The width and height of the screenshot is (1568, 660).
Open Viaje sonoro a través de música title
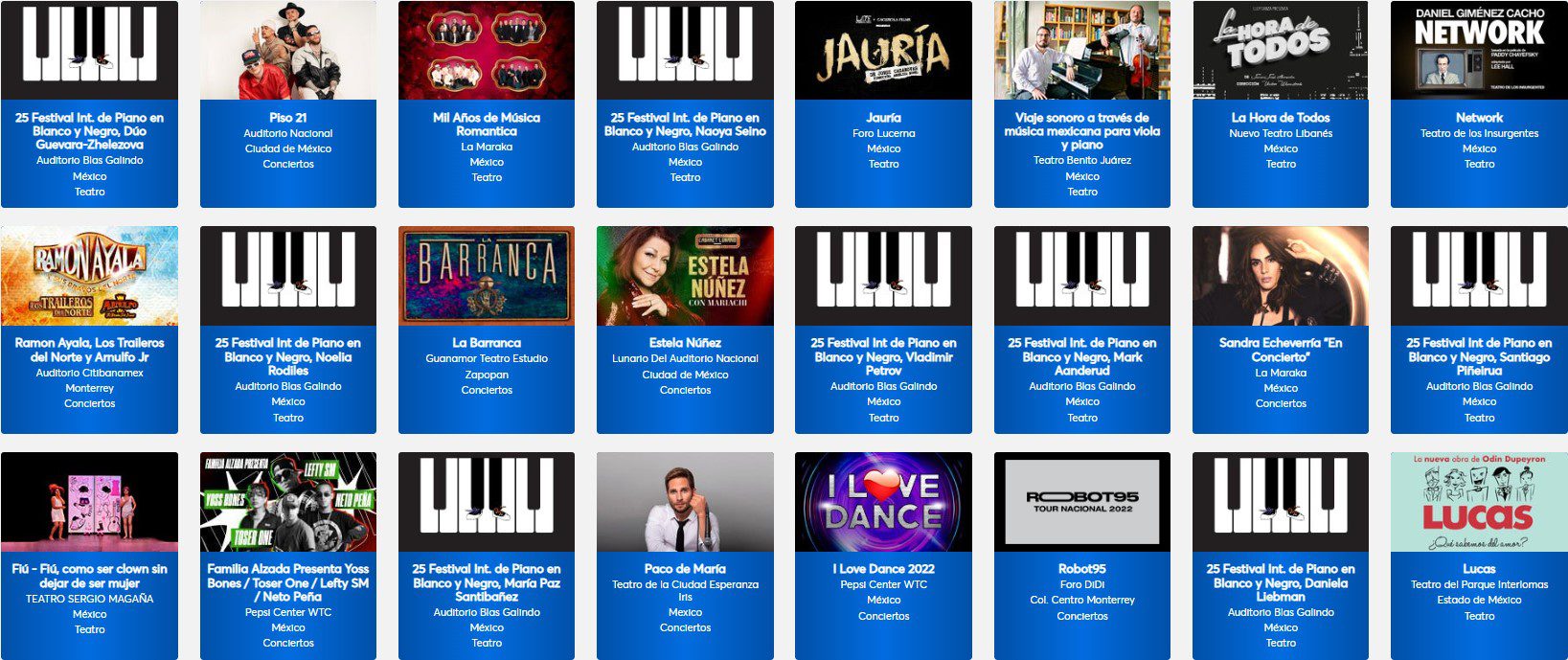pos(1082,131)
